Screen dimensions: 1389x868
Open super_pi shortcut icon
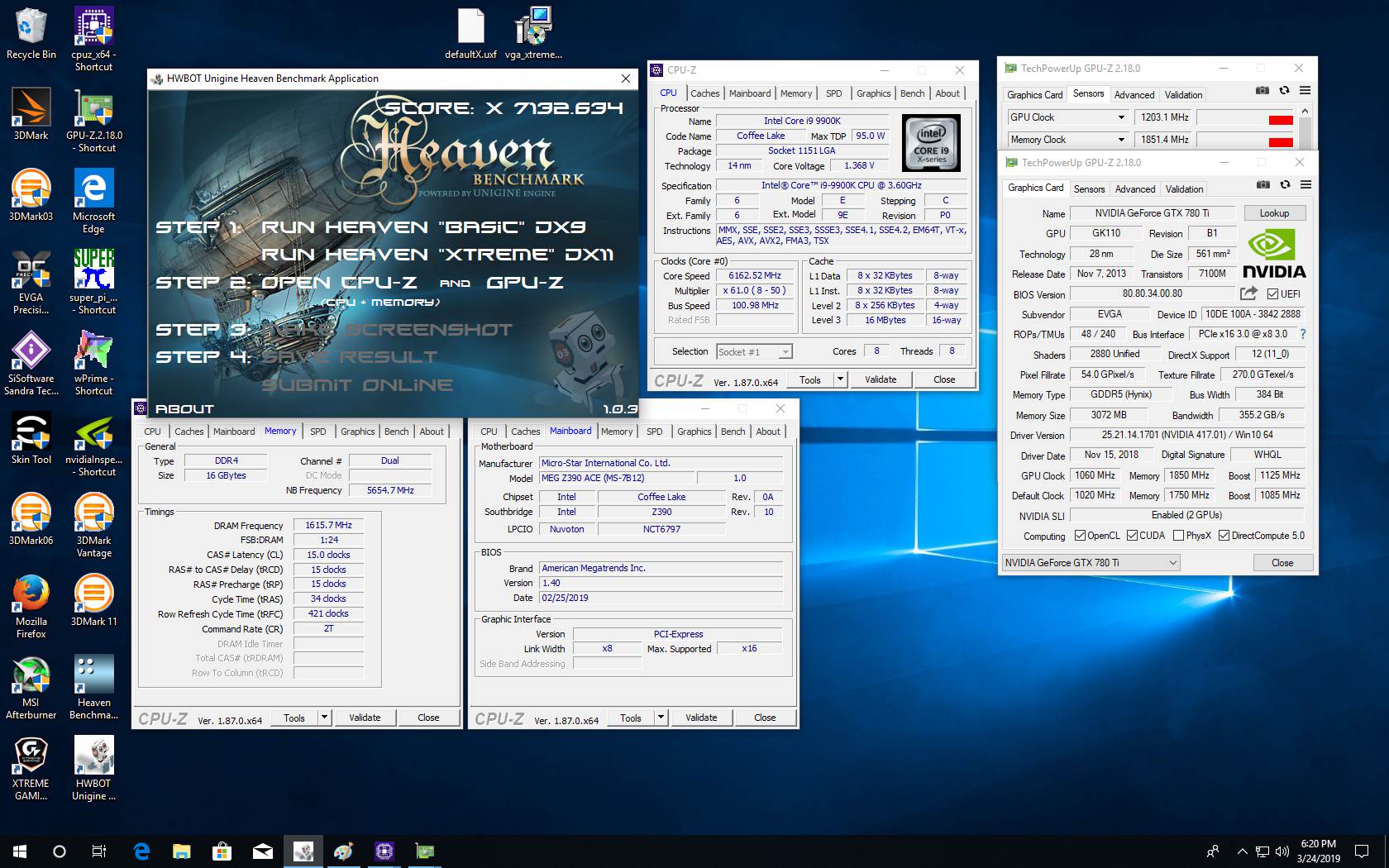pos(93,282)
